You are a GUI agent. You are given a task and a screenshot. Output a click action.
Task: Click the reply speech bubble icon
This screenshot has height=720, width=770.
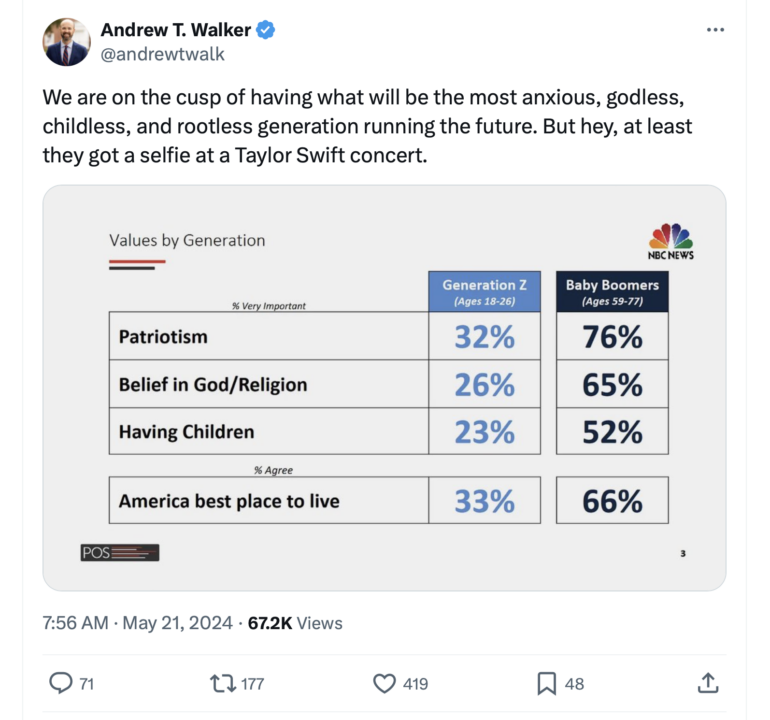coord(61,683)
